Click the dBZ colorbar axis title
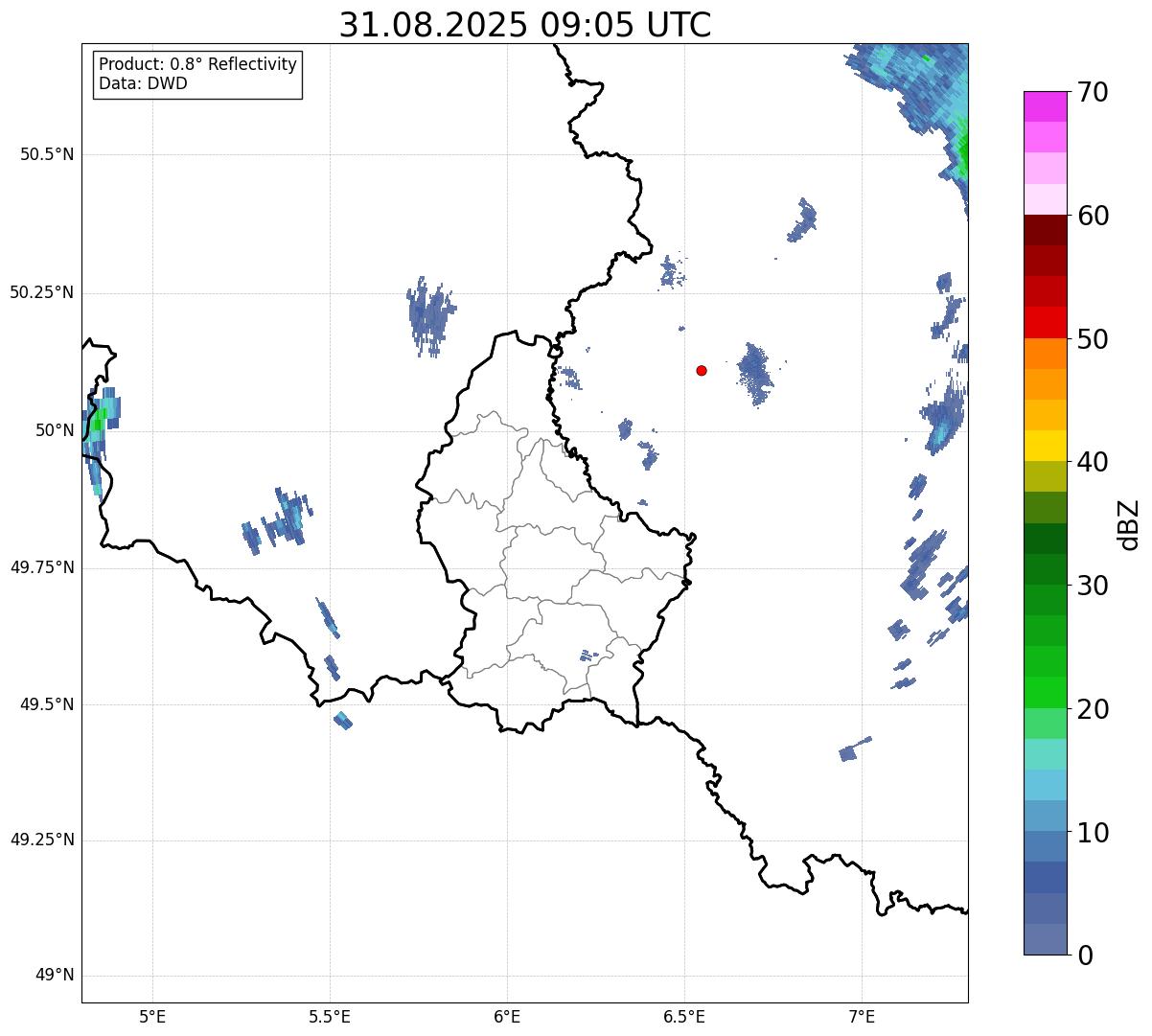The height and width of the screenshot is (1036, 1152). click(1129, 524)
